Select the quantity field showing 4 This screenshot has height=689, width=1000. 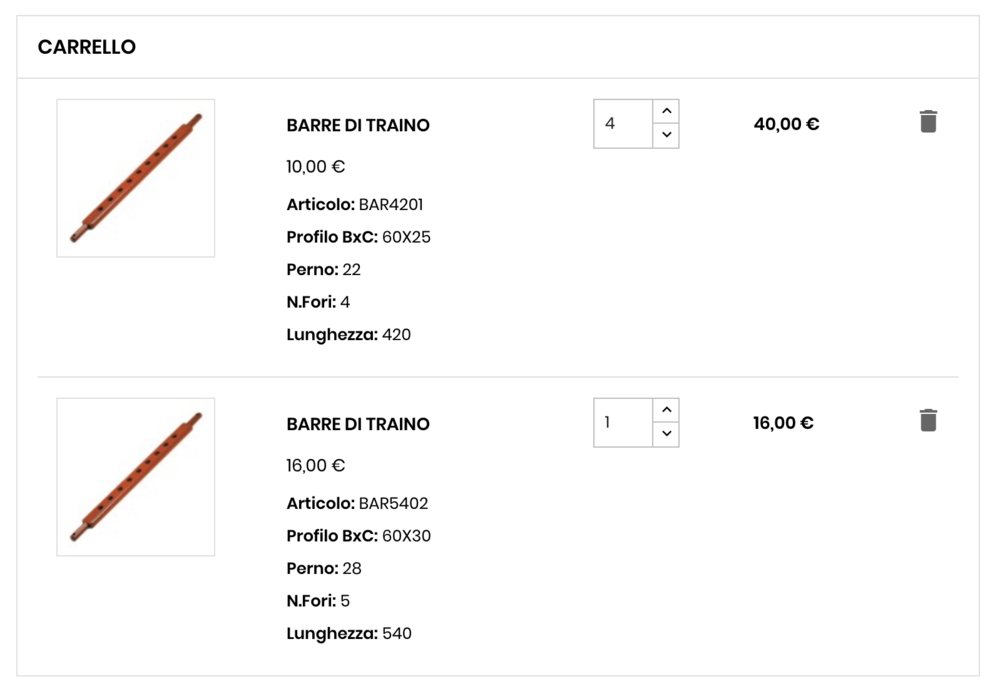click(x=622, y=122)
